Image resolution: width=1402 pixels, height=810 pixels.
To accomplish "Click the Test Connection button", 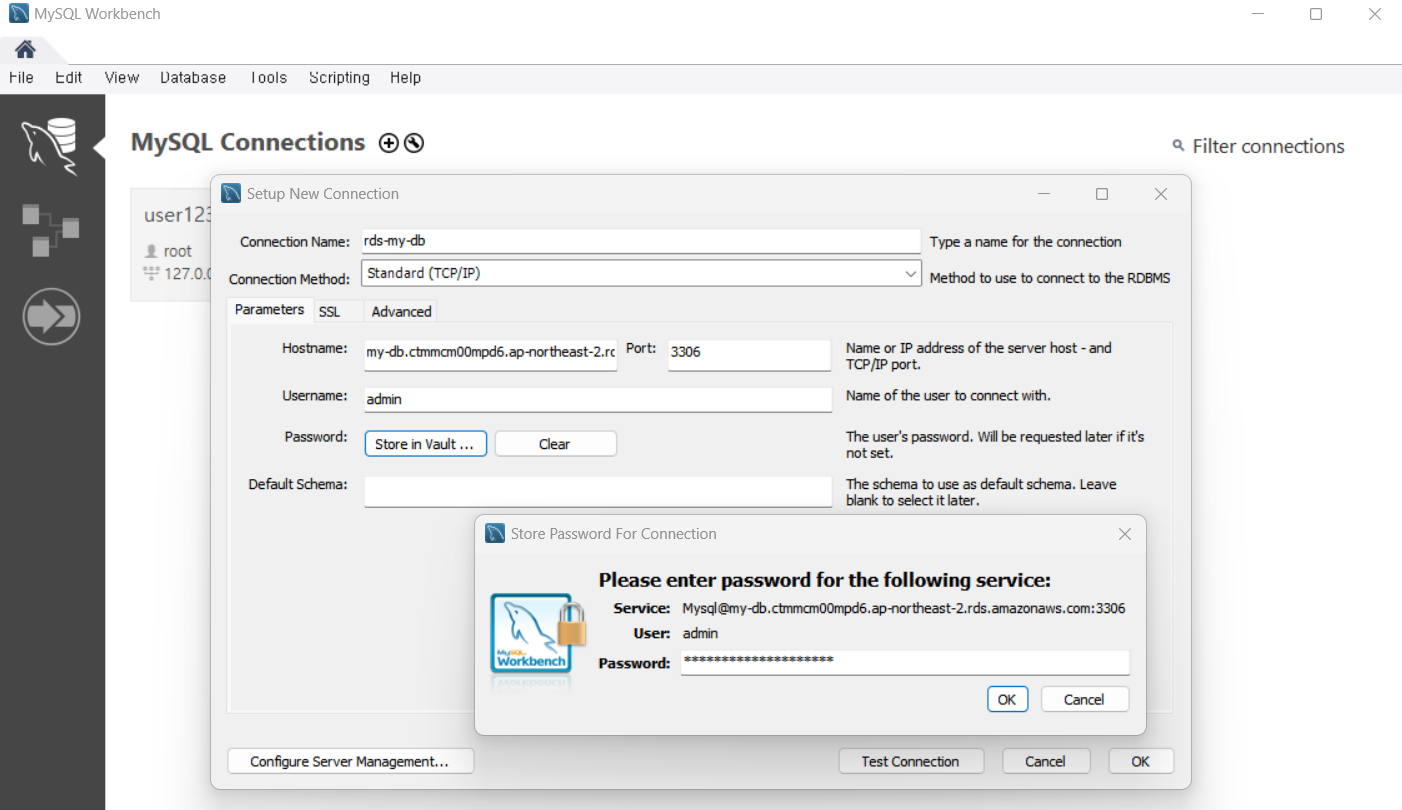I will 911,761.
